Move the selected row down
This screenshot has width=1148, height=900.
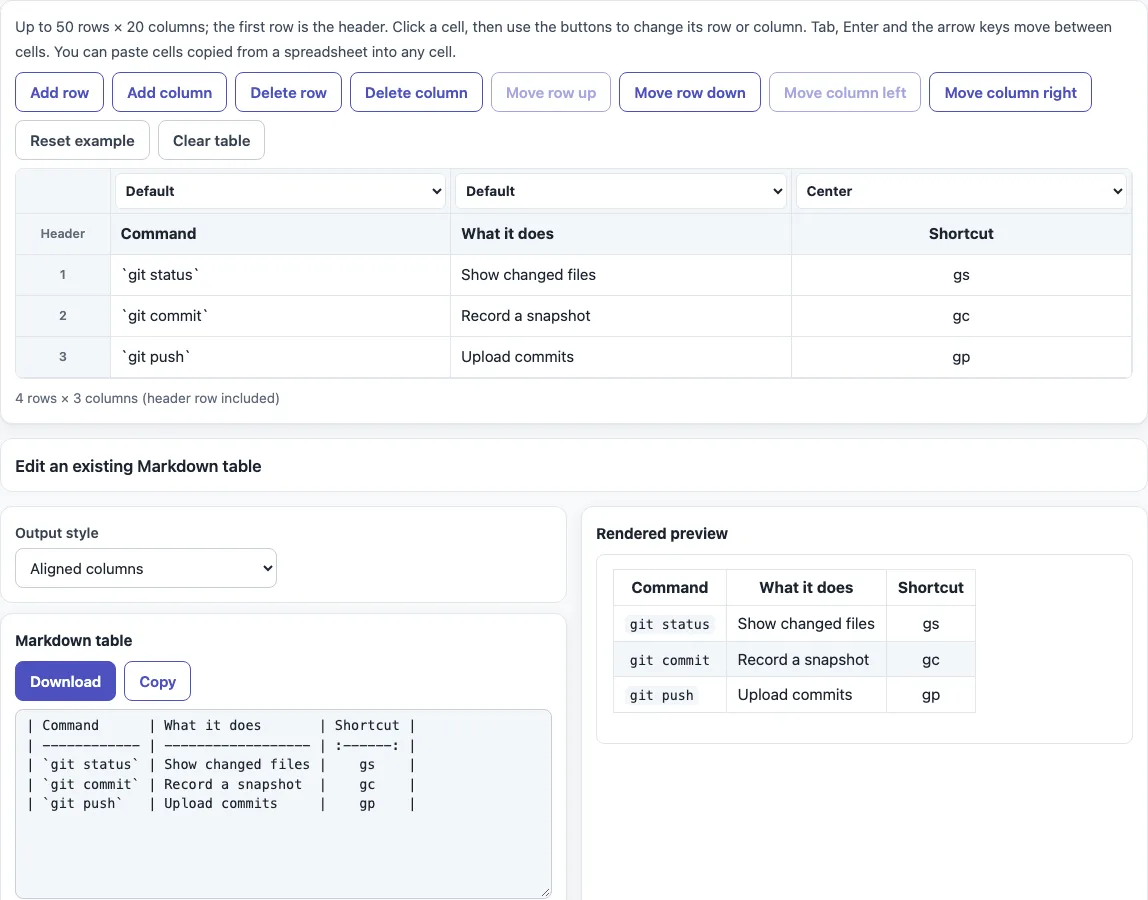pyautogui.click(x=690, y=92)
